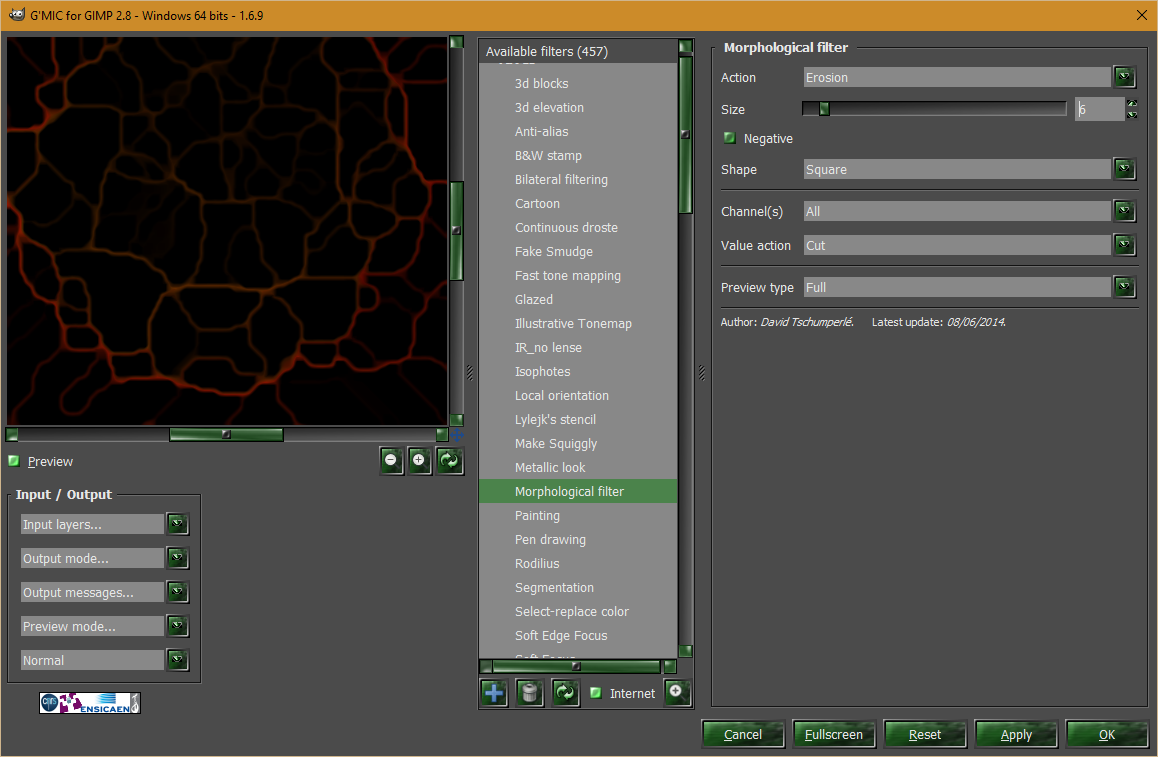The height and width of the screenshot is (757, 1158).
Task: Open Fullscreen preview mode
Action: [834, 734]
